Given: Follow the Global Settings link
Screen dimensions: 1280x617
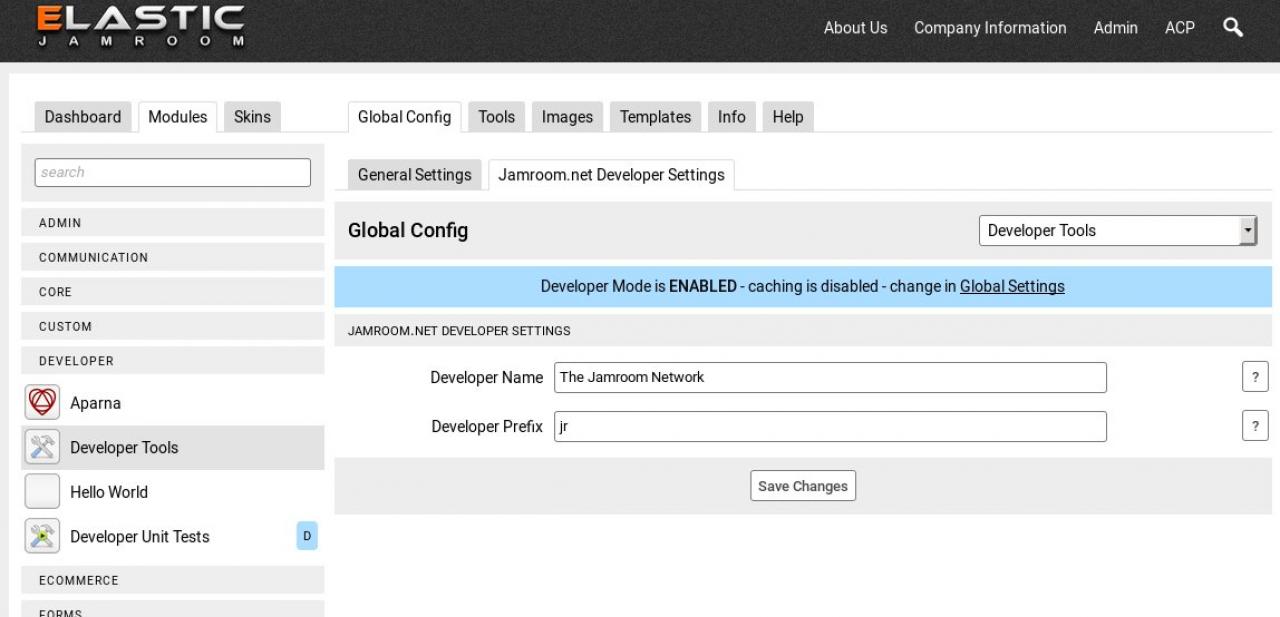Looking at the screenshot, I should [x=1012, y=286].
